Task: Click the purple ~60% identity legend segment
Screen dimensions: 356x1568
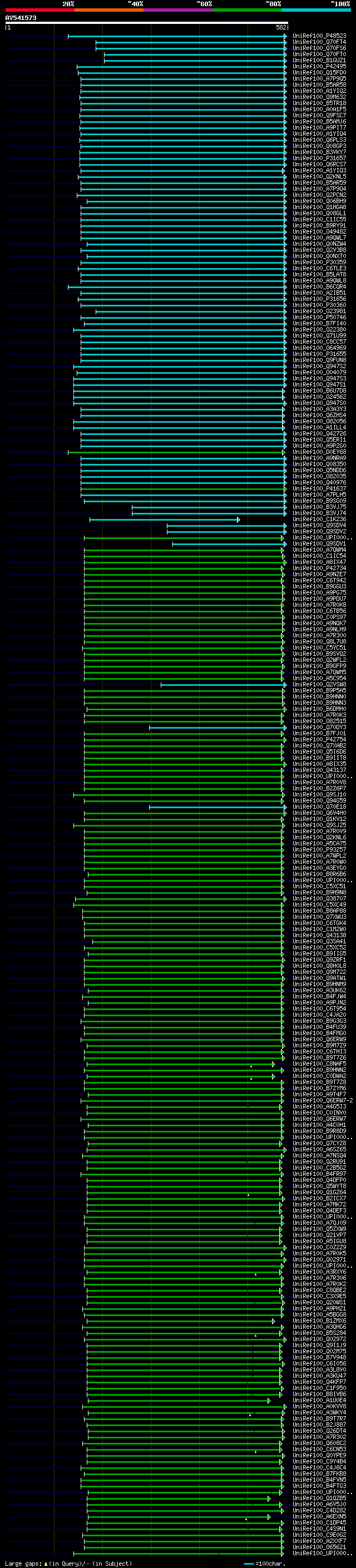Action: coord(179,10)
